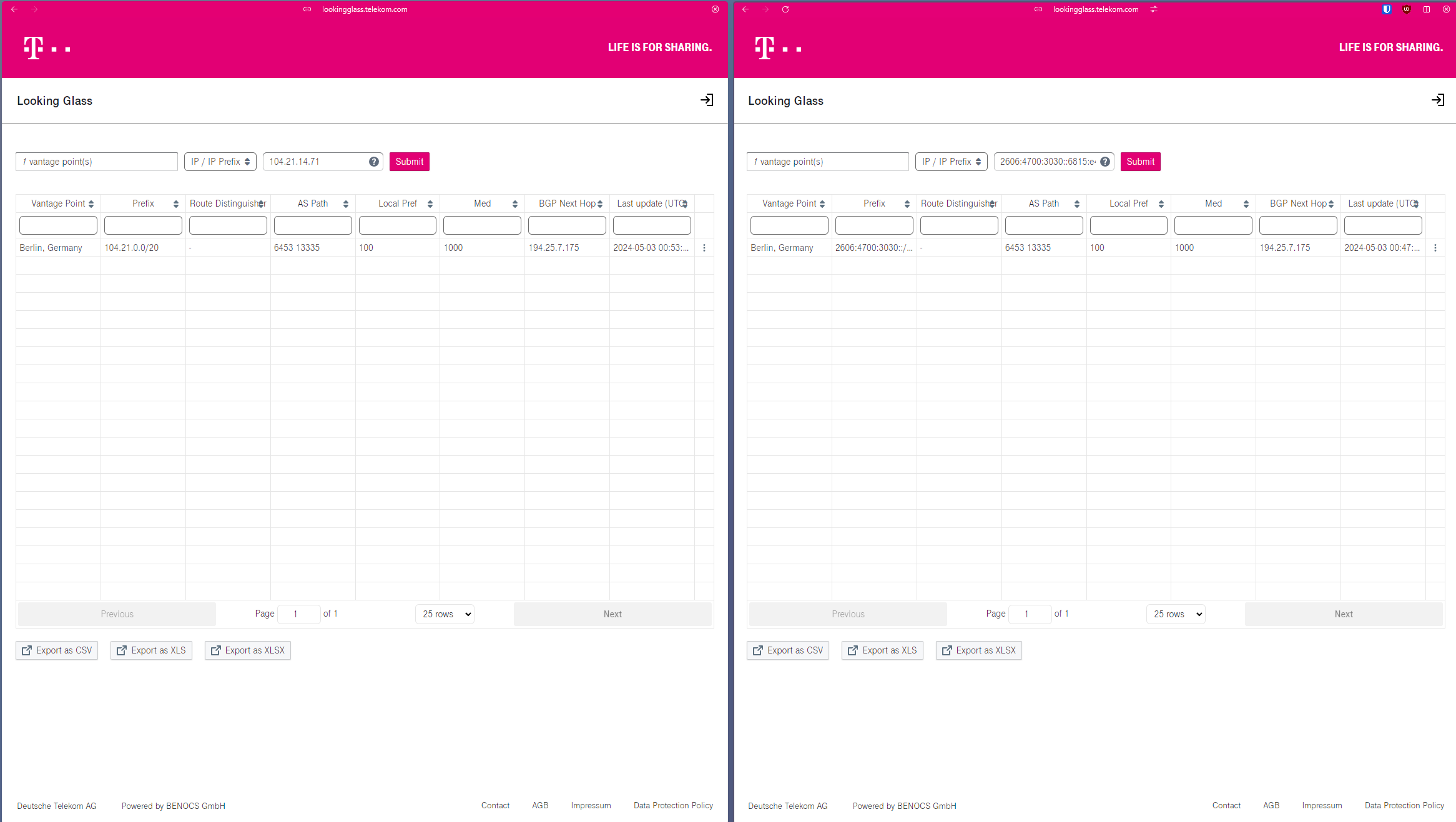Open Data Protection Policy in right footer

tap(1404, 805)
